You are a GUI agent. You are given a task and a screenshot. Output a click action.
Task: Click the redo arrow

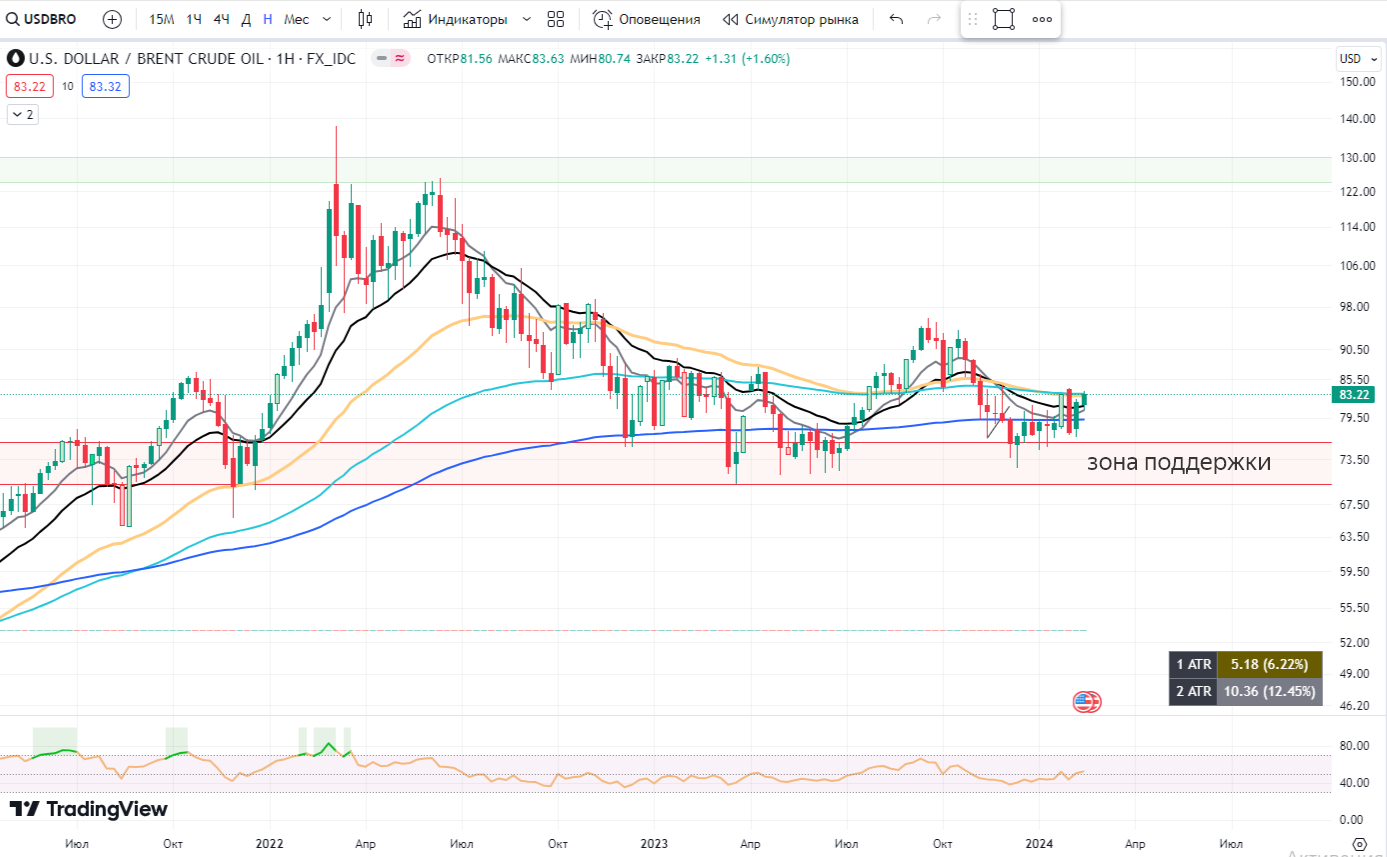934,19
